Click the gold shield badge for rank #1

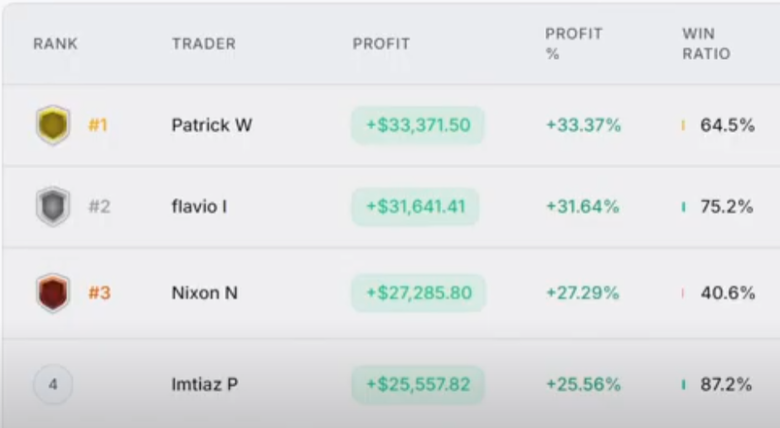point(53,125)
